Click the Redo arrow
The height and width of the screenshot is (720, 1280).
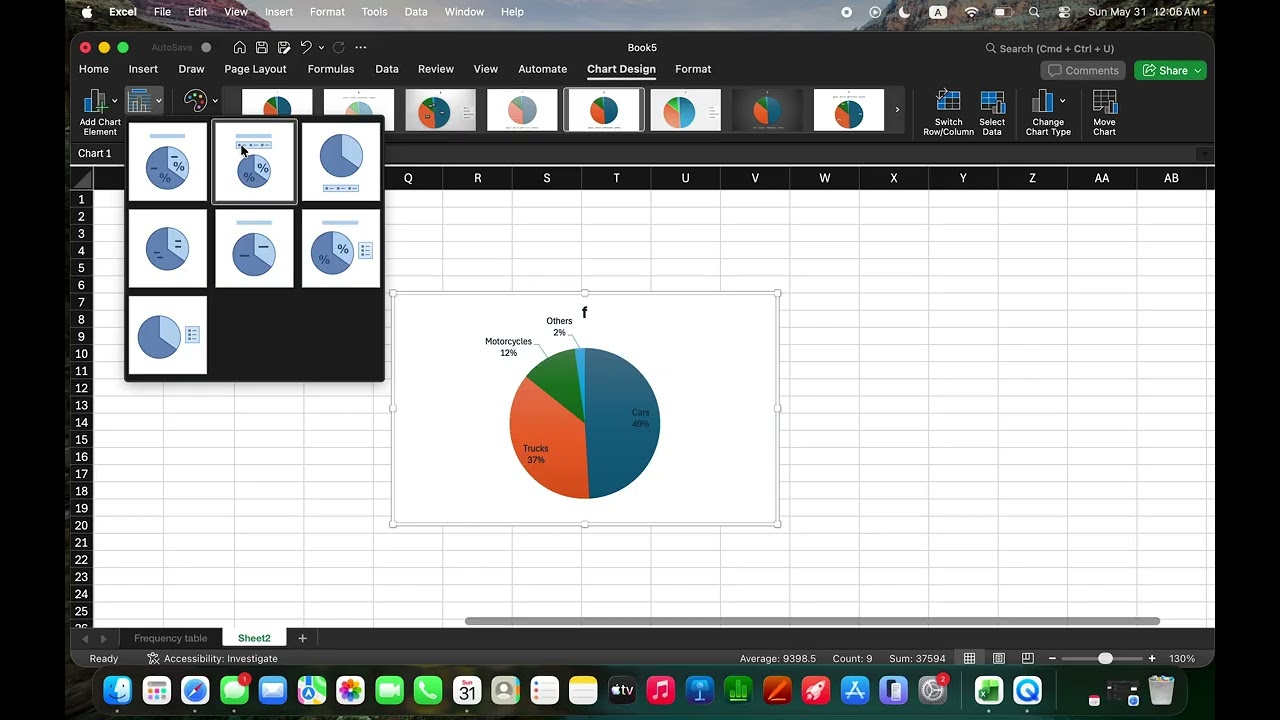339,47
